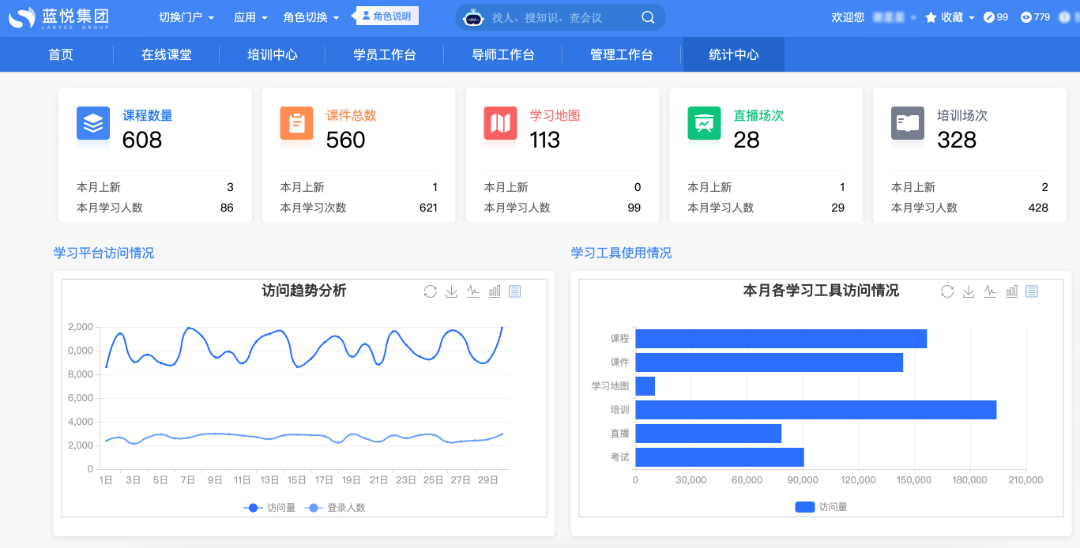Open data view of 访问趋势分析 chart
Image resolution: width=1080 pixels, height=548 pixels.
pyautogui.click(x=515, y=291)
